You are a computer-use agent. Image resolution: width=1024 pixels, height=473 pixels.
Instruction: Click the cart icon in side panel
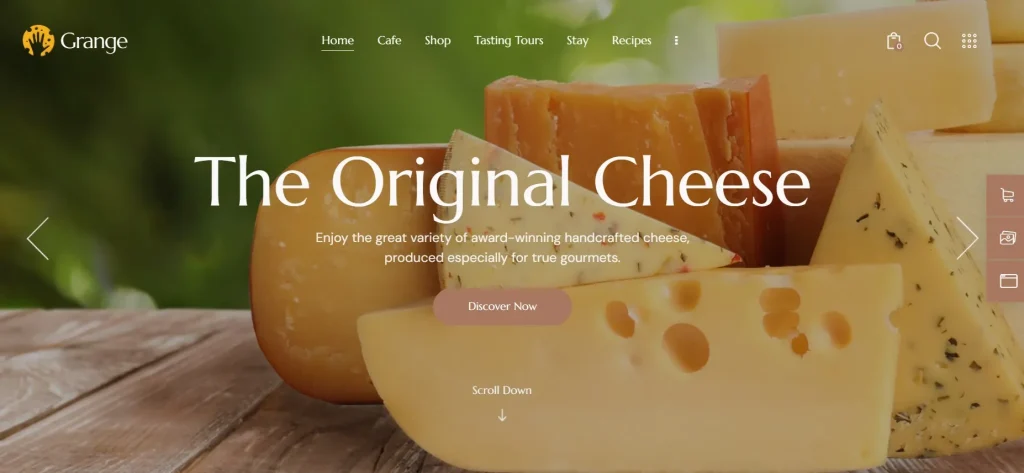[x=1007, y=195]
